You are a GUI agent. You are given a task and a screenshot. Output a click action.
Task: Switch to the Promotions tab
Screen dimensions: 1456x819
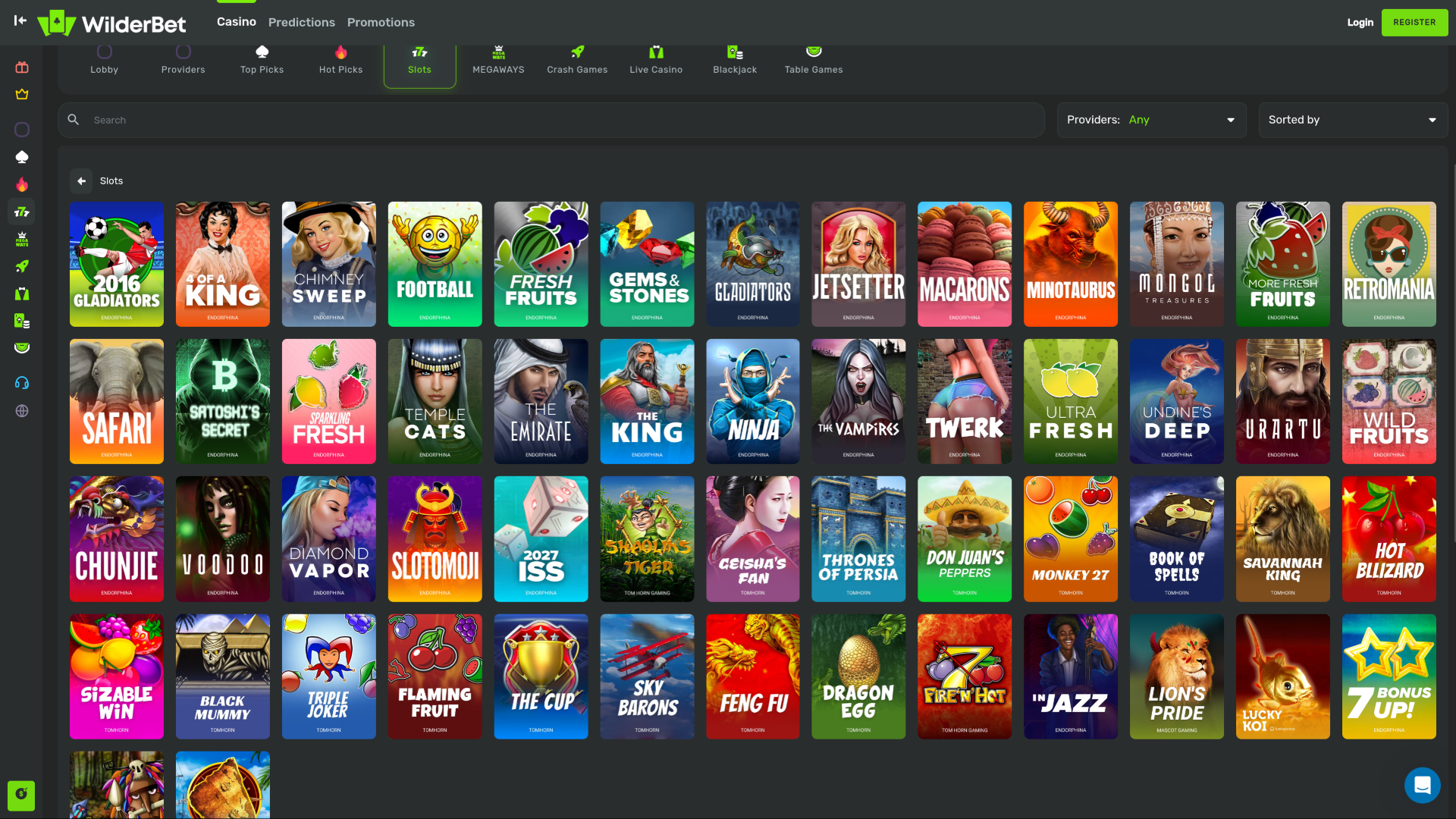381,23
